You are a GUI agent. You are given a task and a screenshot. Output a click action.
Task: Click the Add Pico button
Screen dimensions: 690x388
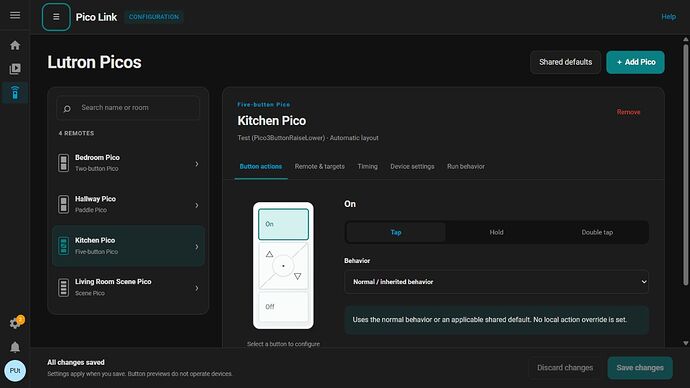(635, 62)
